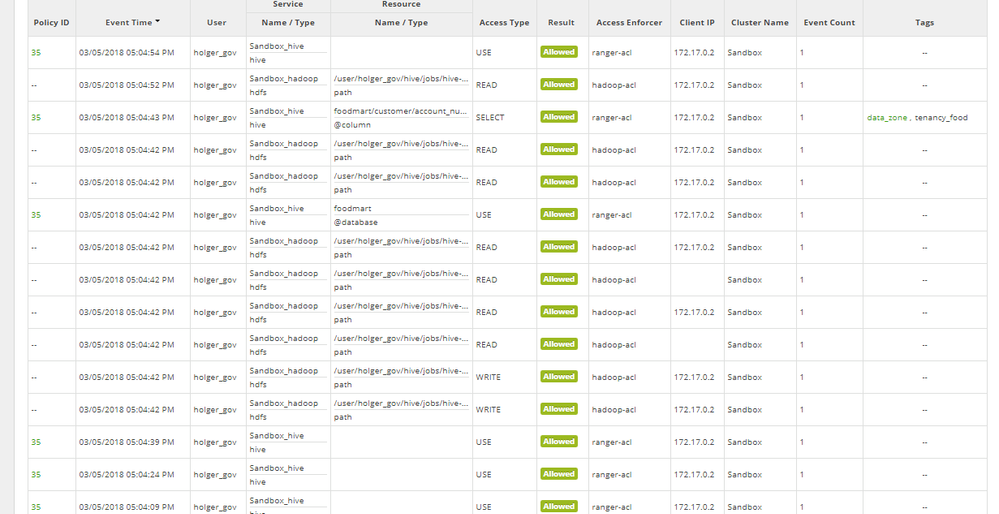Click READ access type in 05:04:52 PM row
The image size is (999, 514).
486,85
